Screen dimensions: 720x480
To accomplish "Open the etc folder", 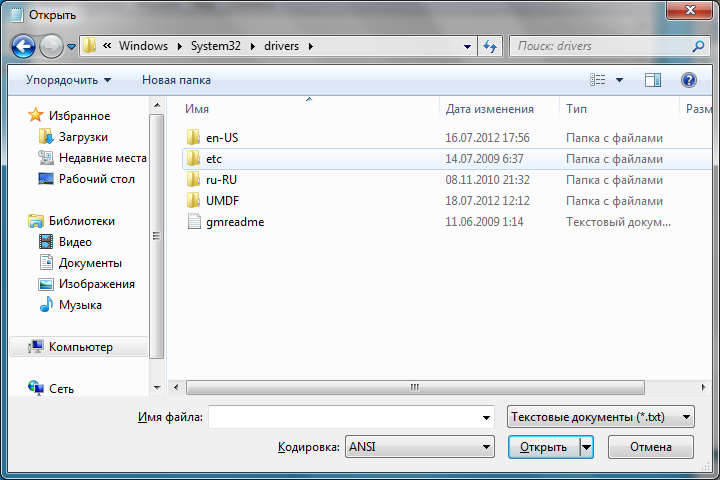I will click(213, 159).
